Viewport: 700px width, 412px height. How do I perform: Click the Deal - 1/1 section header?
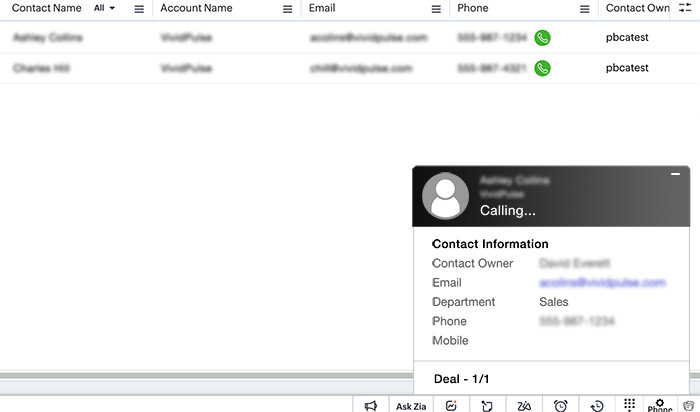462,379
